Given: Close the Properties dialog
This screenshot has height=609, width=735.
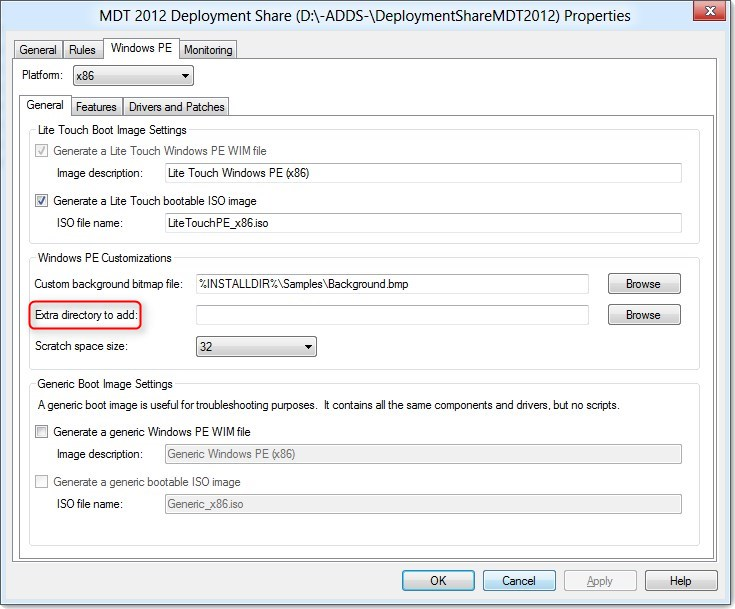Looking at the screenshot, I should [x=710, y=10].
